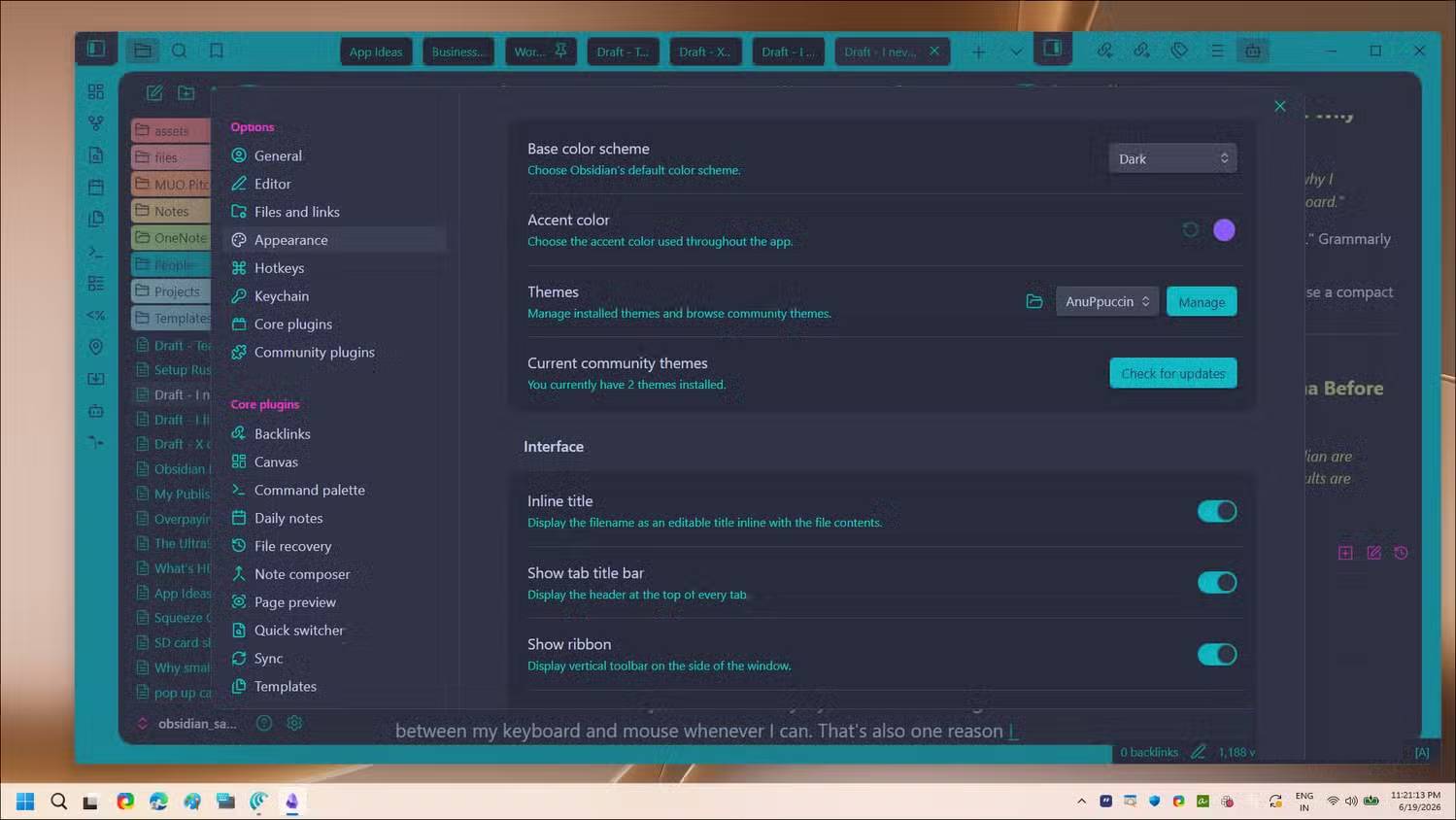
Task: Close the settings dialog with the X
Action: coord(1280,106)
